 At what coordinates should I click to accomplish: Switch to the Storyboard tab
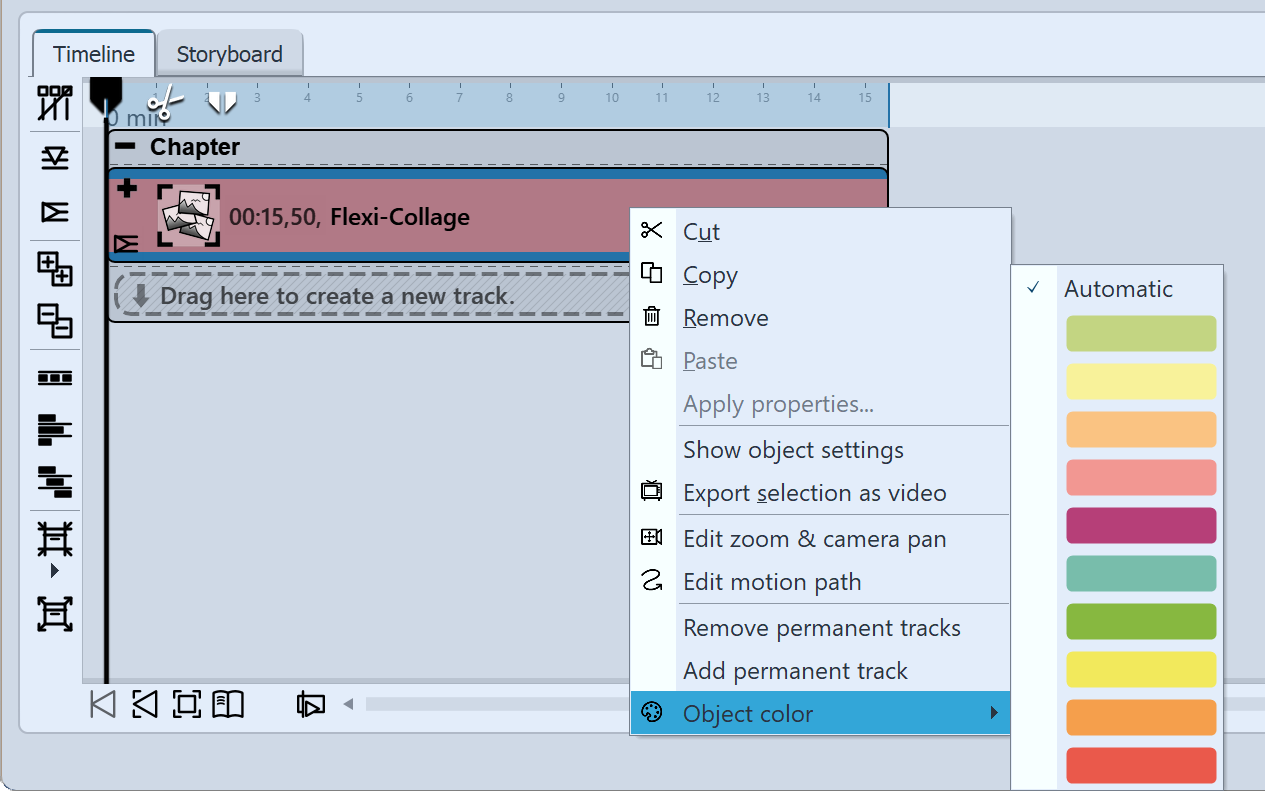click(x=230, y=55)
